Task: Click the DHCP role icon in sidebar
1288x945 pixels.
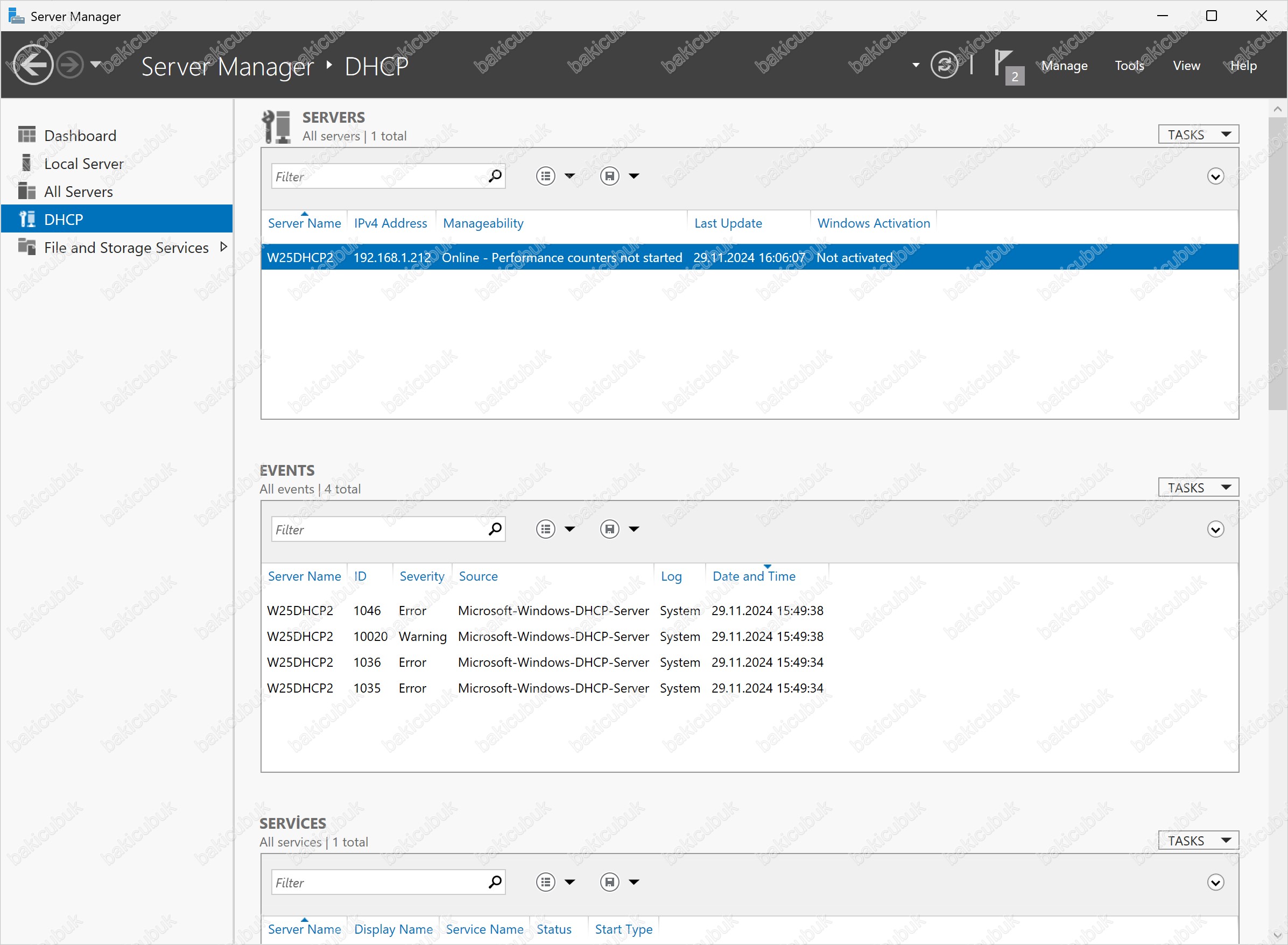Action: tap(27, 219)
